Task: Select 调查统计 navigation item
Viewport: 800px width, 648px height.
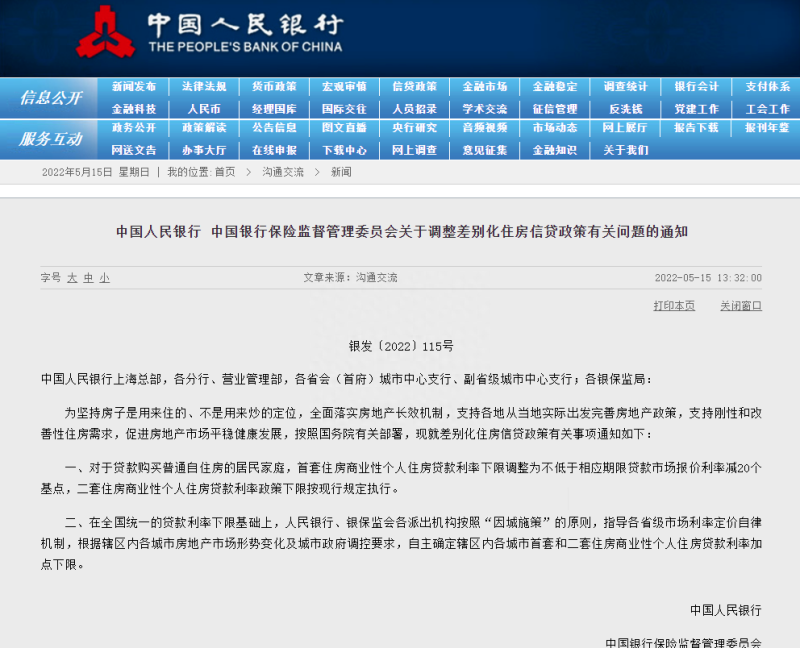Action: (x=626, y=87)
